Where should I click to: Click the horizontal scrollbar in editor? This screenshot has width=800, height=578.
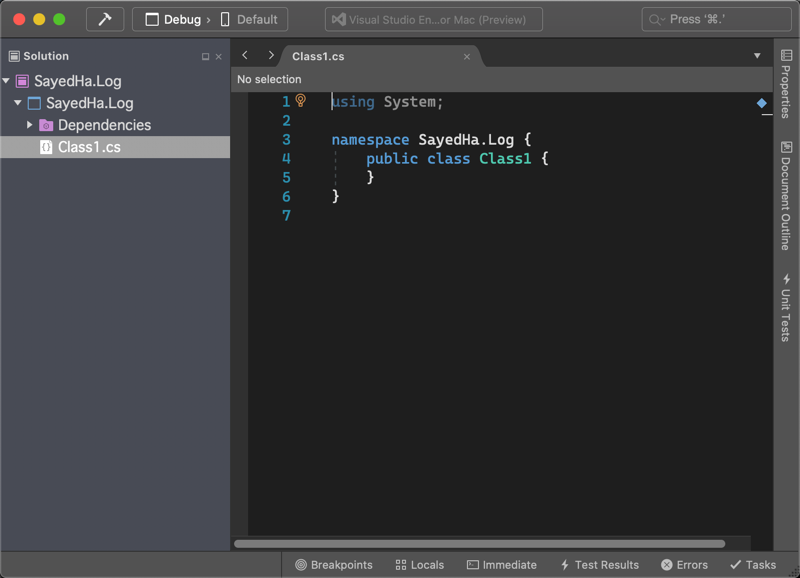[x=479, y=544]
